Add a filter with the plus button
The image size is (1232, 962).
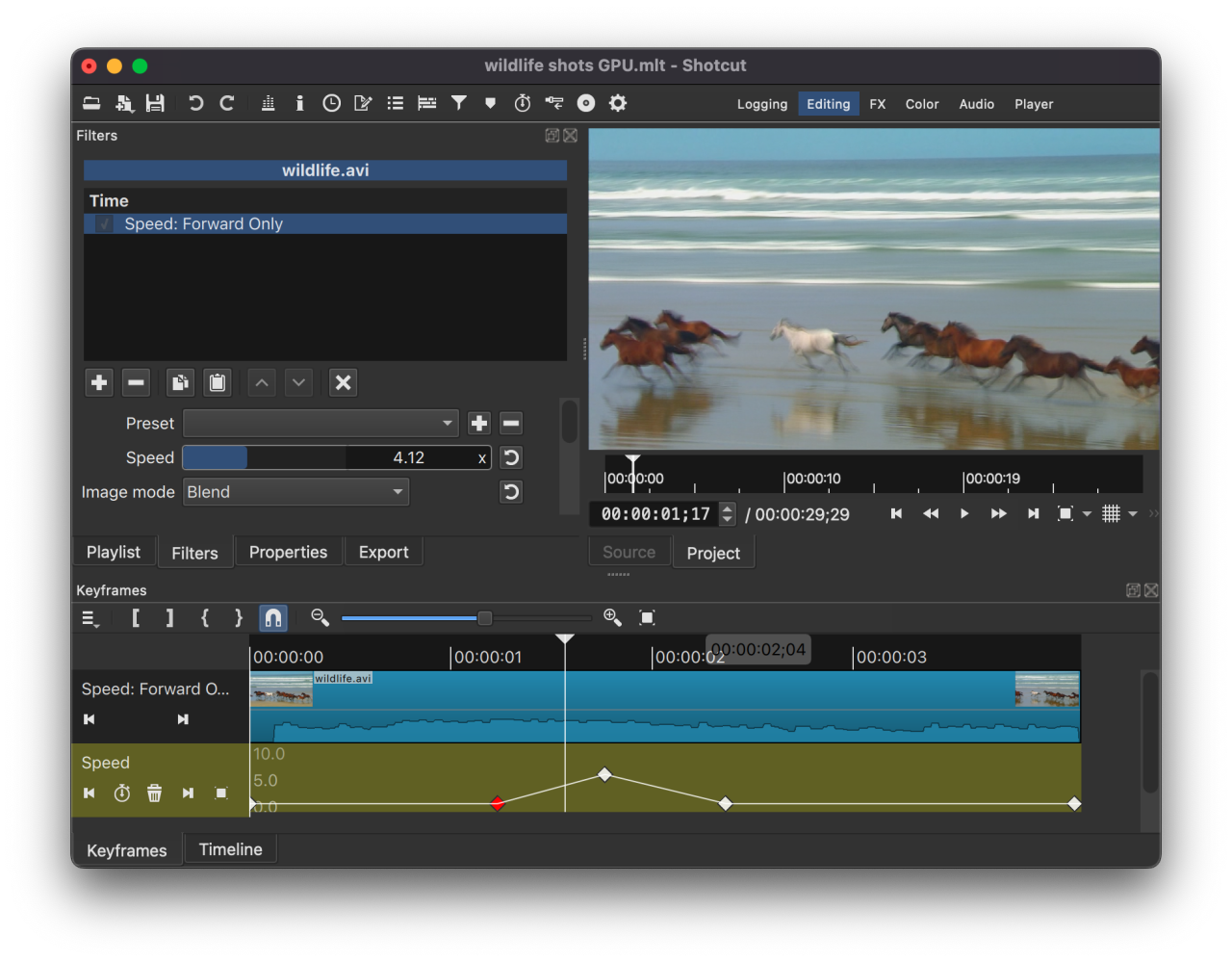98,382
